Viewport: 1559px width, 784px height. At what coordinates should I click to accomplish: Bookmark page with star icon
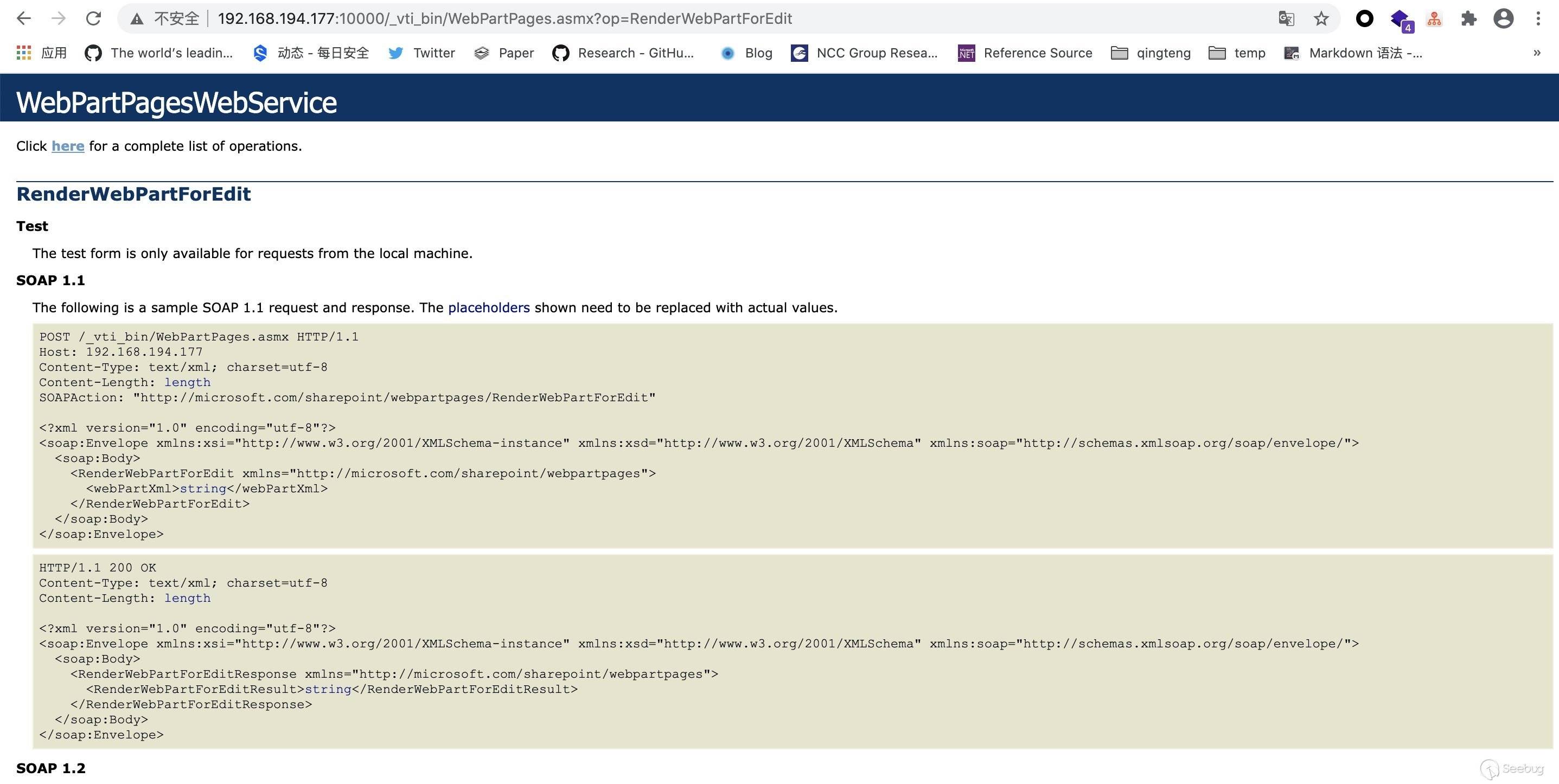[x=1320, y=18]
